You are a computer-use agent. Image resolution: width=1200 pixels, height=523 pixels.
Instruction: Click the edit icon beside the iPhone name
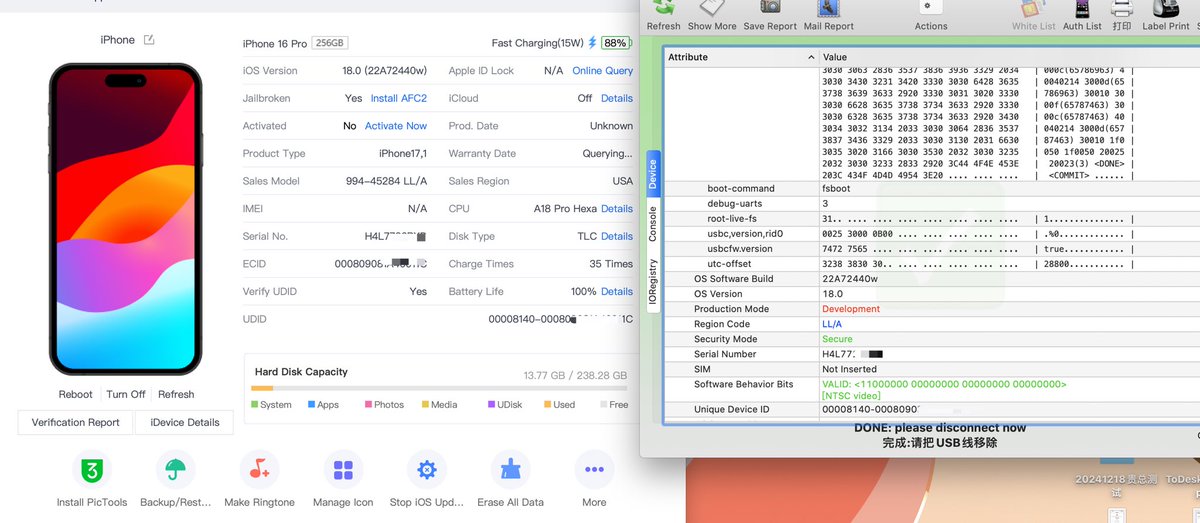pyautogui.click(x=149, y=40)
